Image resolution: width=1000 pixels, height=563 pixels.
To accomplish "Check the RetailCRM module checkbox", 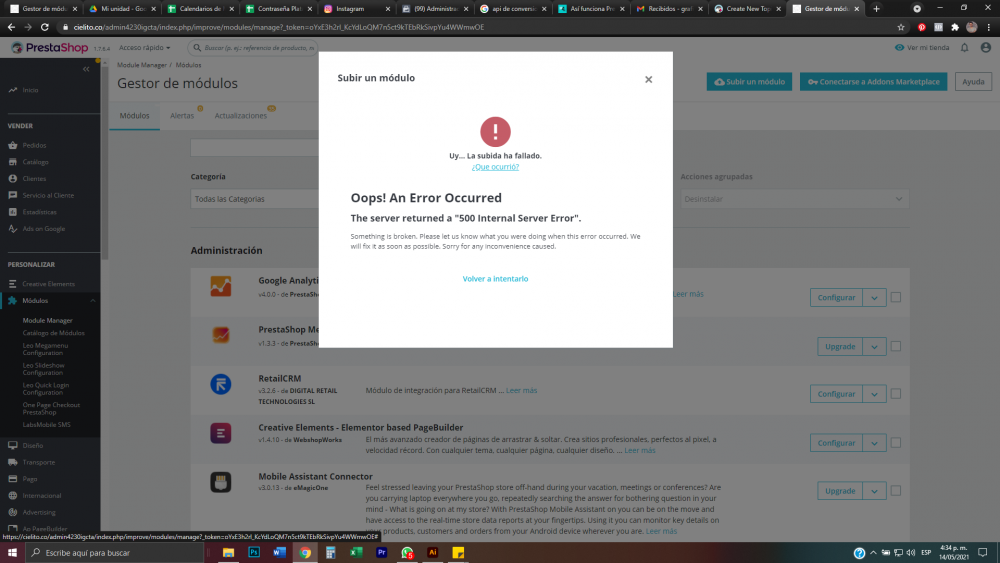I will coord(895,393).
